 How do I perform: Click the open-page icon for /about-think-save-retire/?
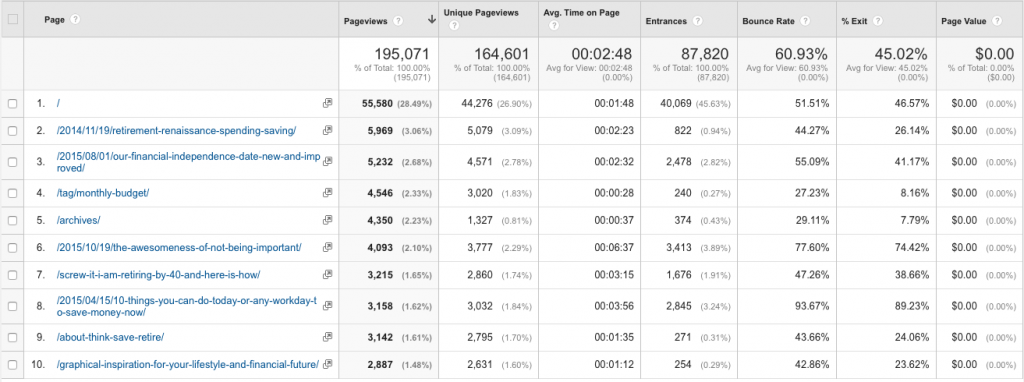[x=327, y=337]
